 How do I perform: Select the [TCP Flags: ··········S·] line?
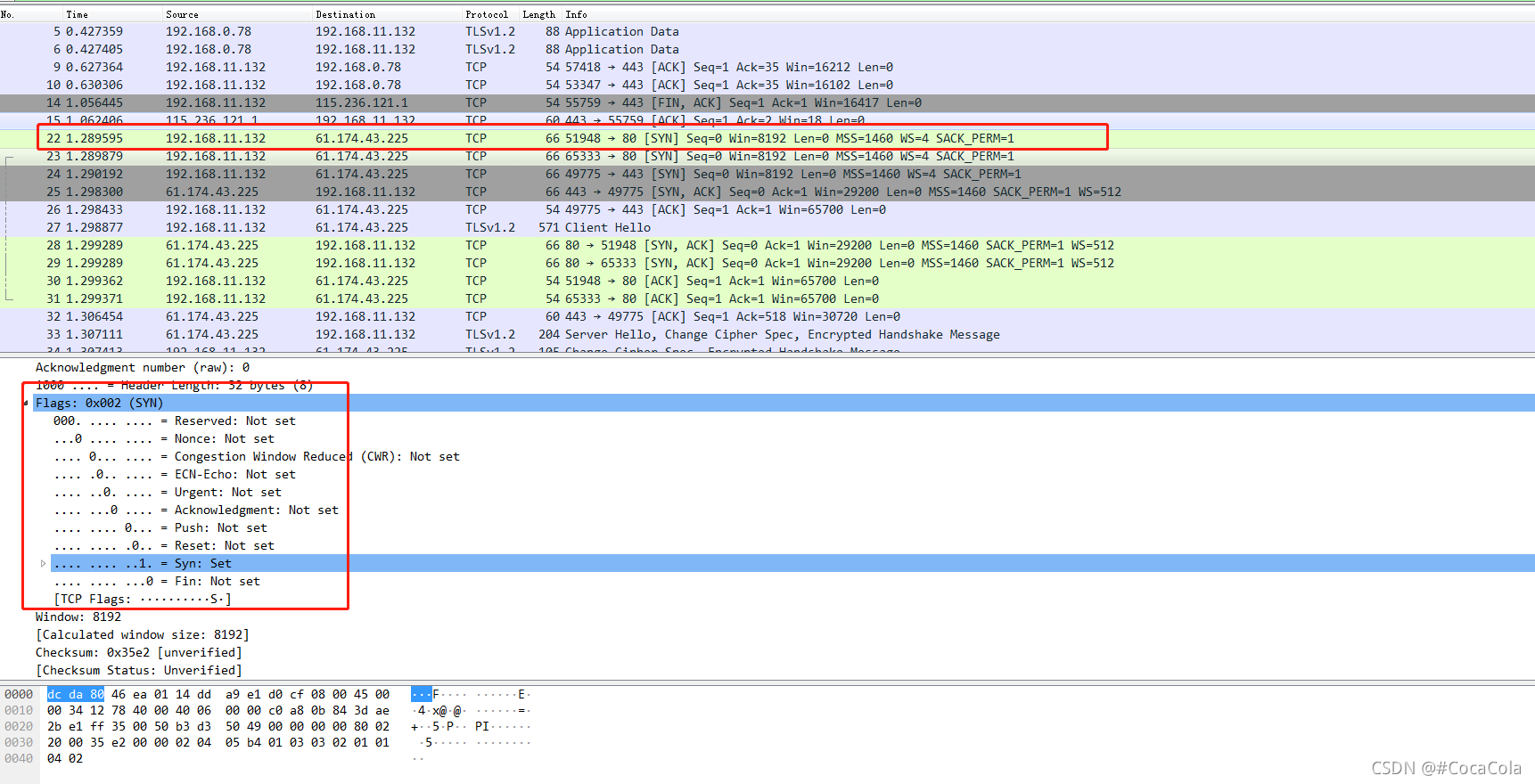point(142,599)
